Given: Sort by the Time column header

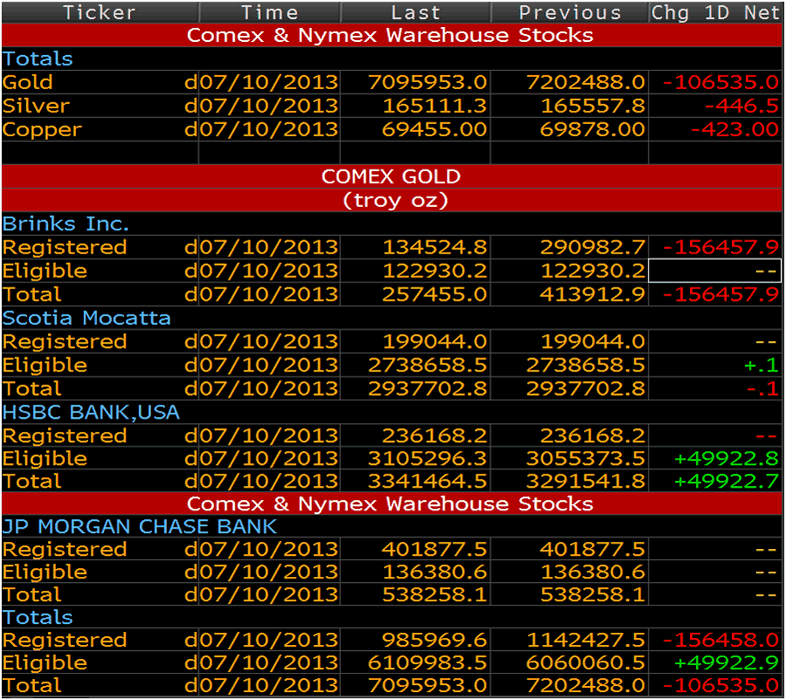Looking at the screenshot, I should [x=269, y=13].
